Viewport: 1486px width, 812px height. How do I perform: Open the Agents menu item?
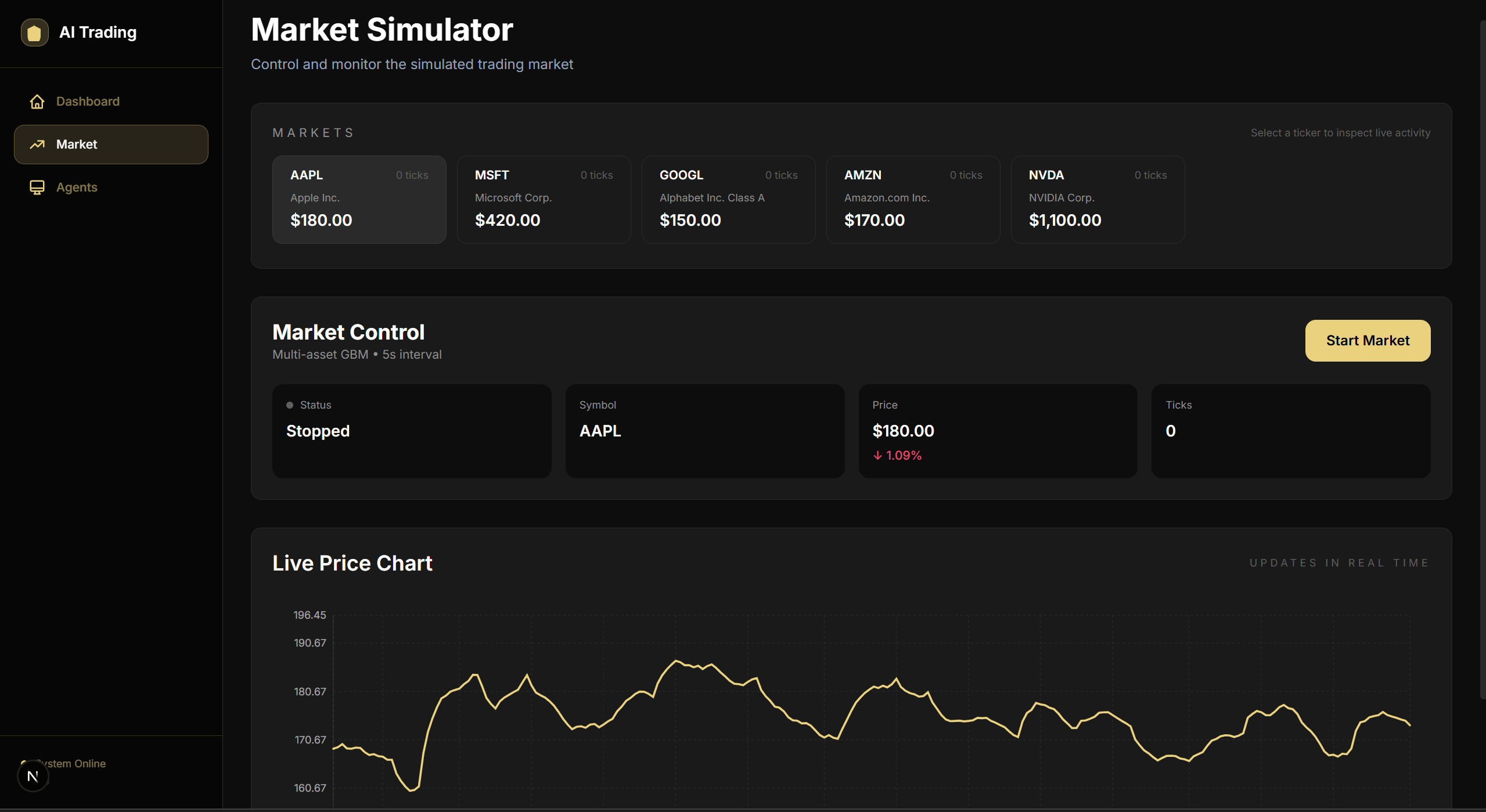point(77,187)
